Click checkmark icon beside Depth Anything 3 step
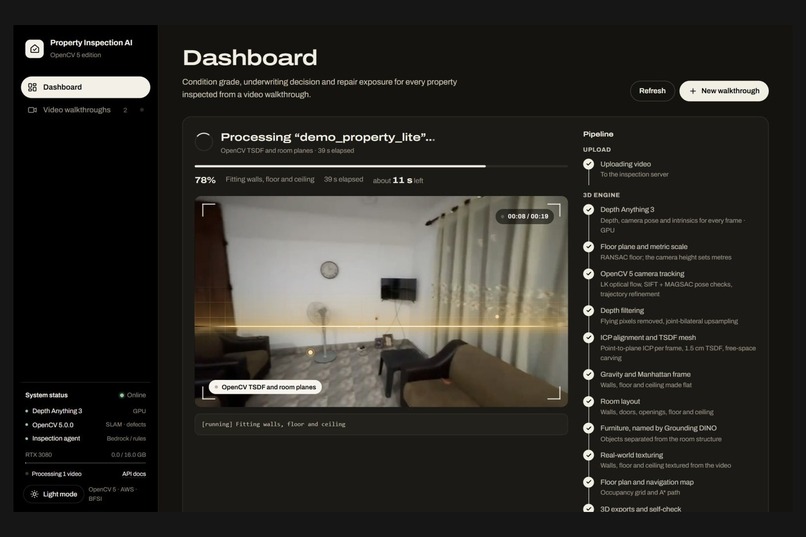Viewport: 806px width, 537px height. [589, 210]
